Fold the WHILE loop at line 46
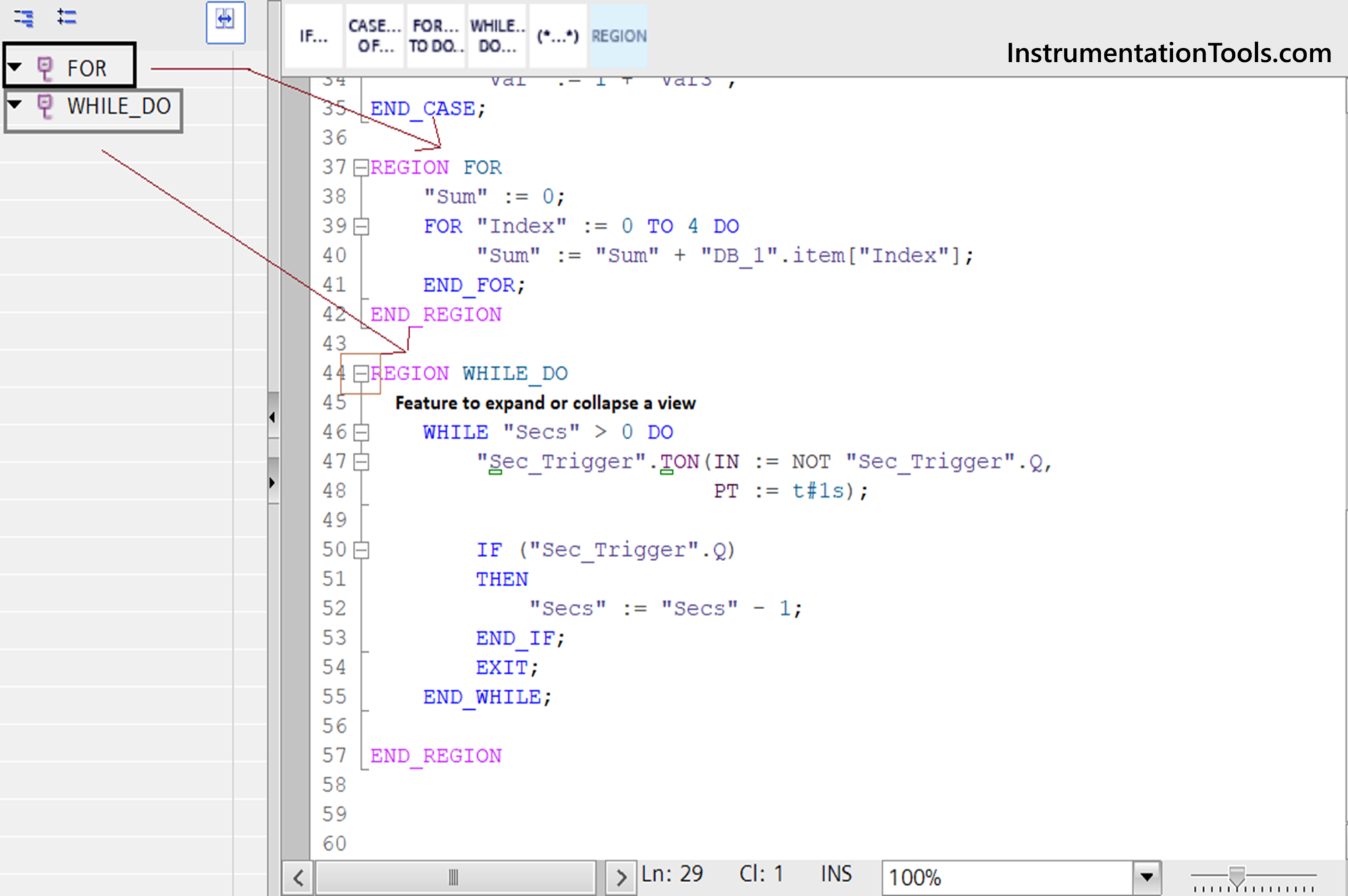The image size is (1348, 896). point(361,433)
